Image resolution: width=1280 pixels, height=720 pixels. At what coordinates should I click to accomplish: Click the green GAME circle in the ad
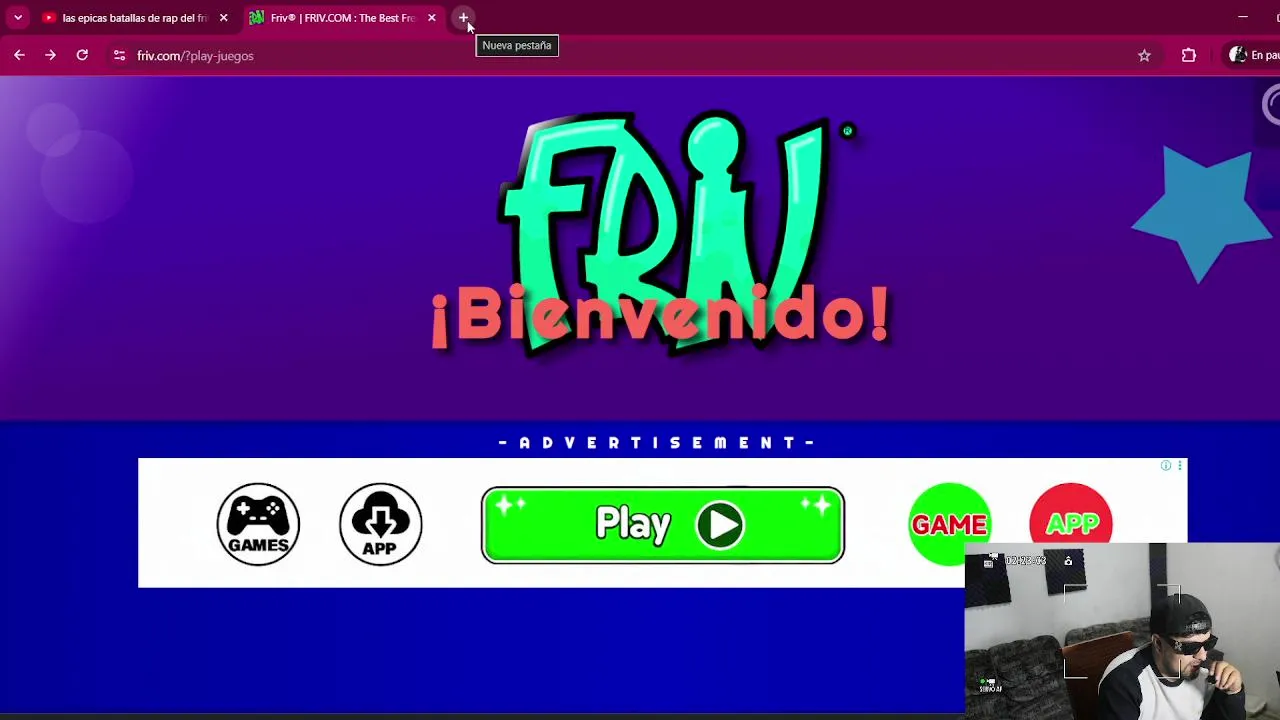click(949, 524)
